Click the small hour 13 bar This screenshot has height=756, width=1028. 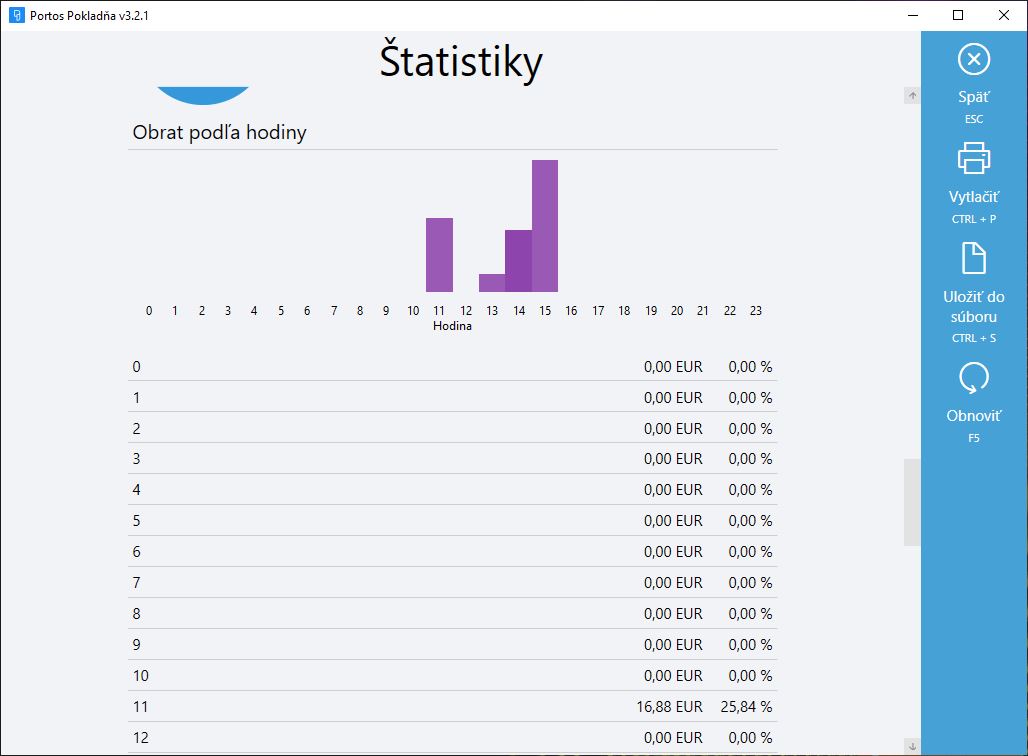point(492,283)
